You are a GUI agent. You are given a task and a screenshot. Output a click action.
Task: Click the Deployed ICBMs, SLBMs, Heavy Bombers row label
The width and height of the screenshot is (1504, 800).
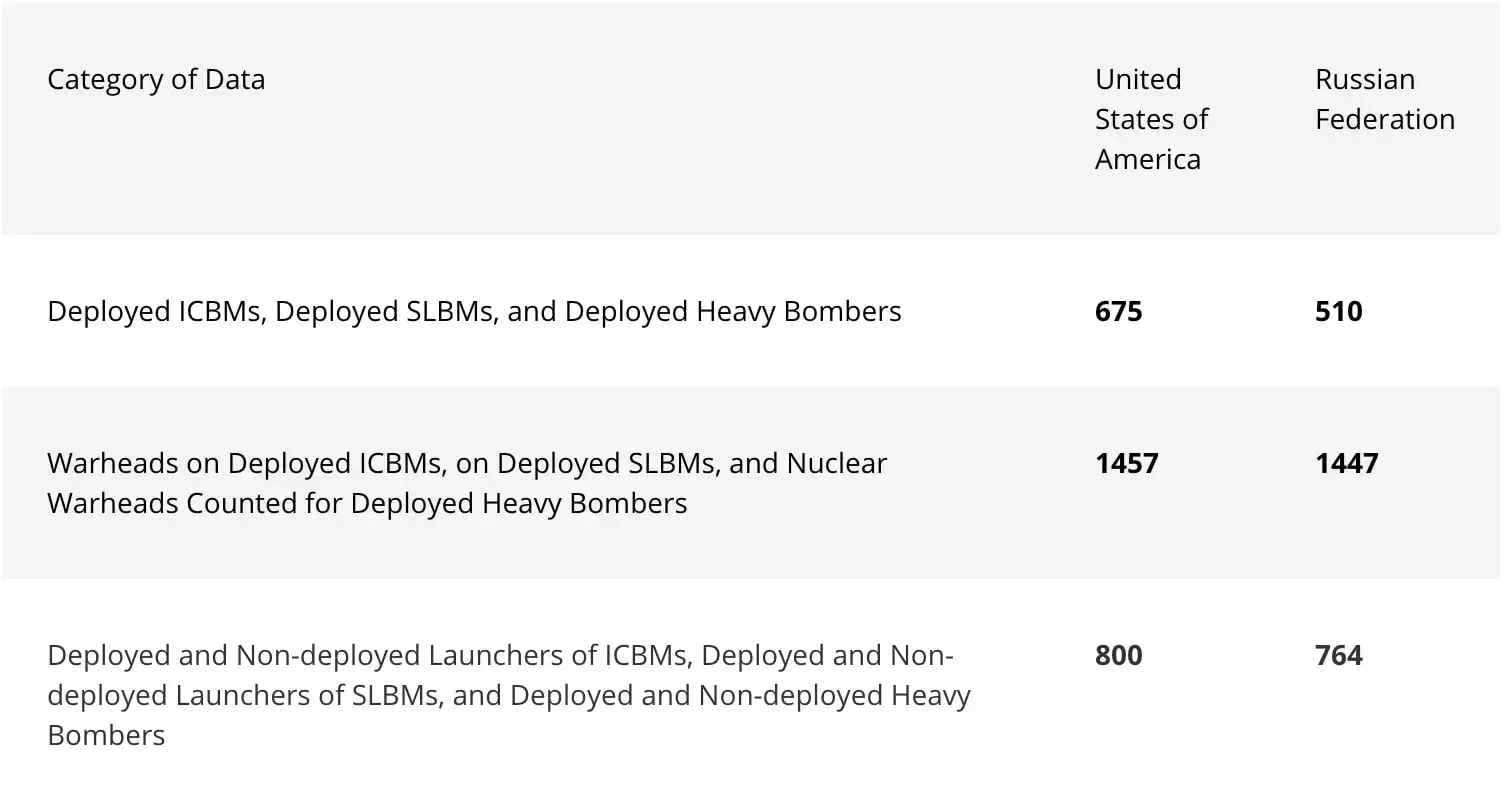[474, 312]
